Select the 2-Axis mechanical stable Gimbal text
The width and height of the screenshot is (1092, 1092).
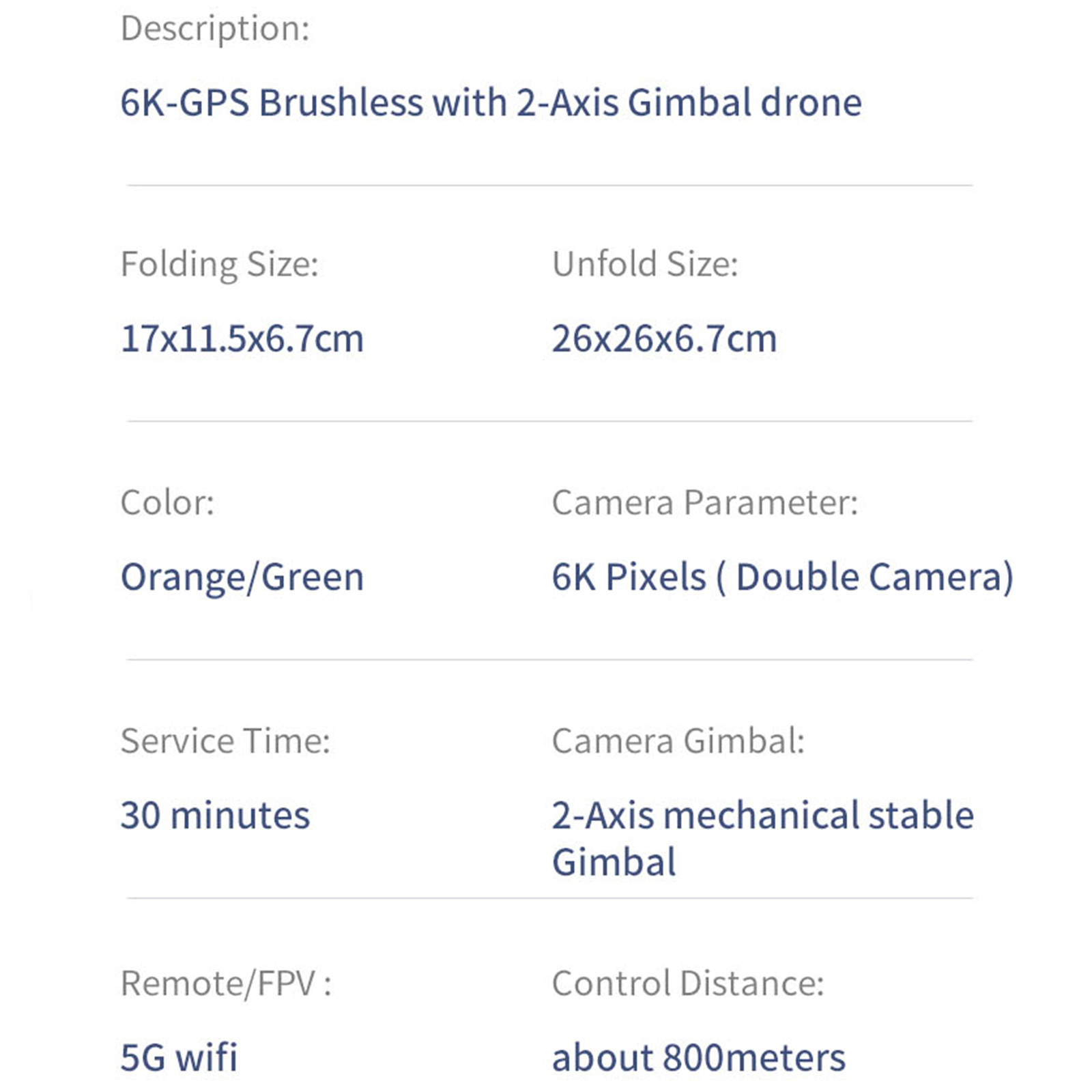762,838
